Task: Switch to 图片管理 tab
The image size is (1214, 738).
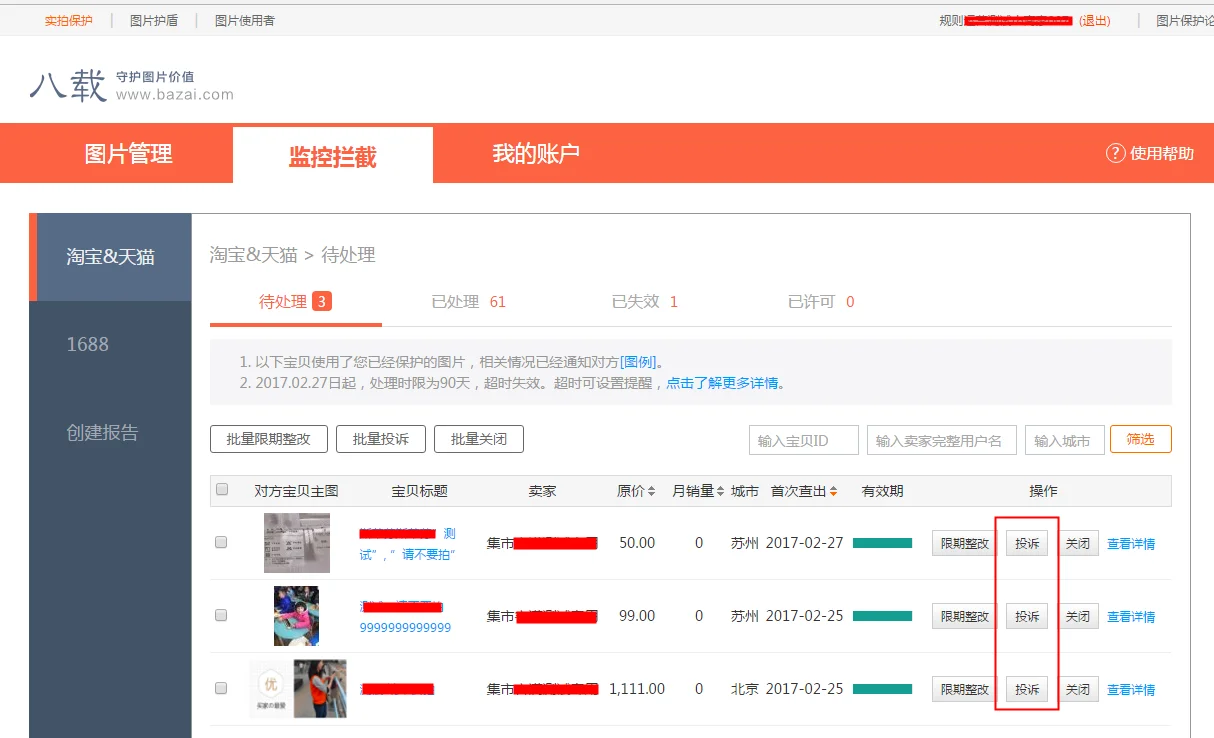Action: (128, 154)
